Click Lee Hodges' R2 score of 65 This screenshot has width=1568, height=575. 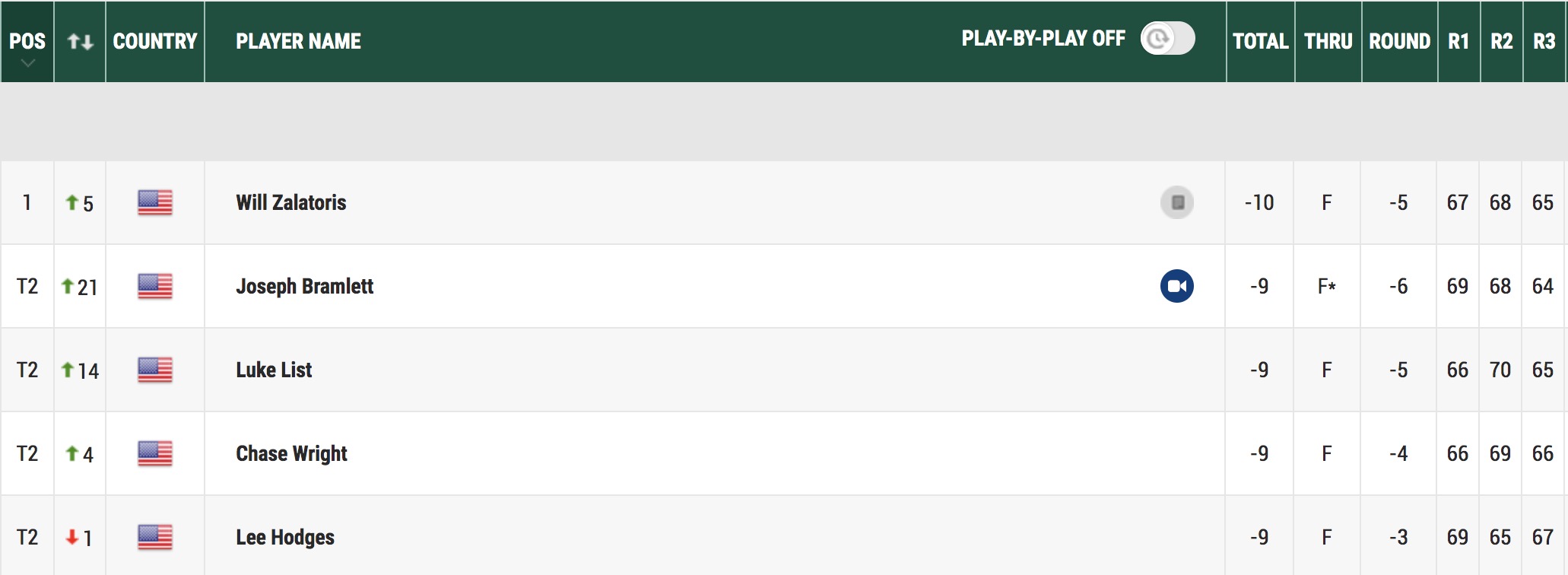click(x=1500, y=537)
